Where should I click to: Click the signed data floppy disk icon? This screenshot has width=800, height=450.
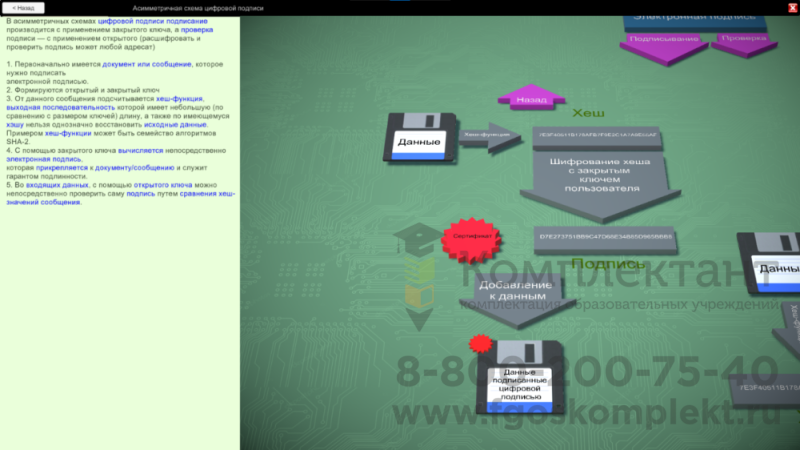pos(520,380)
